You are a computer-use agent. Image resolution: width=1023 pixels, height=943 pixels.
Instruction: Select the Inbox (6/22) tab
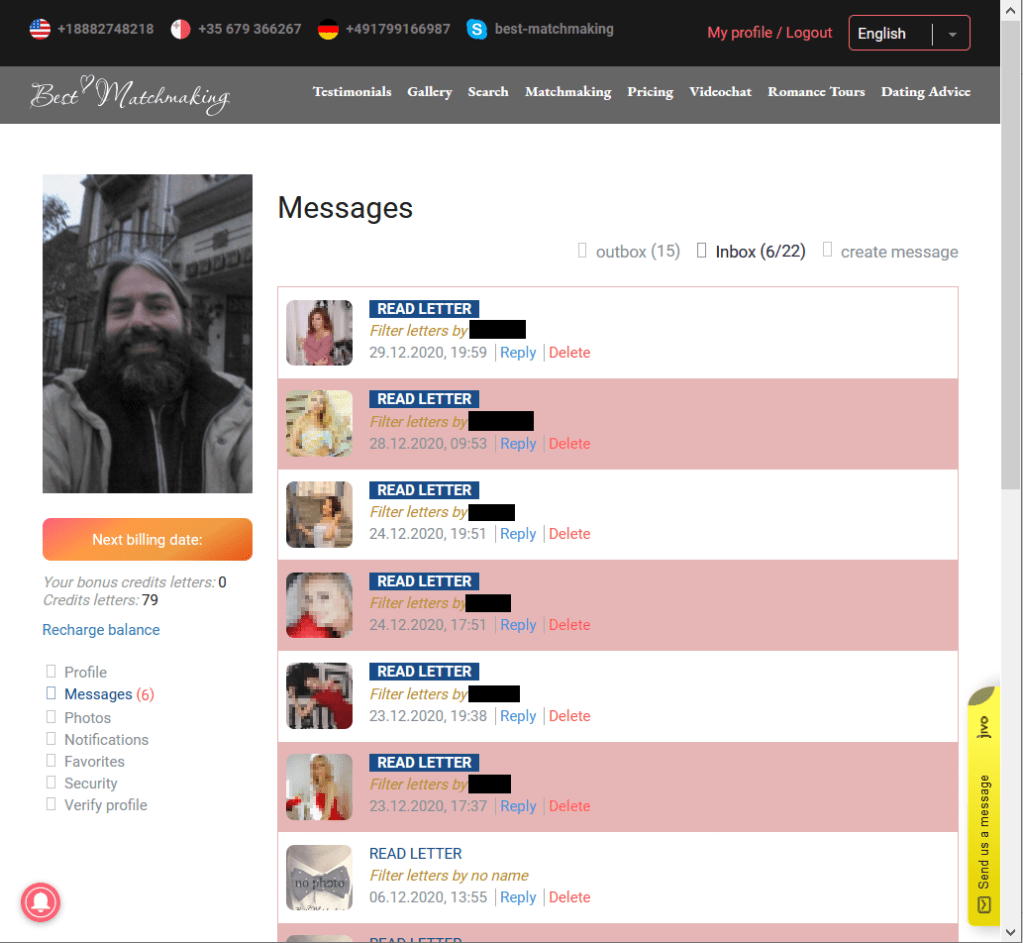pos(759,252)
